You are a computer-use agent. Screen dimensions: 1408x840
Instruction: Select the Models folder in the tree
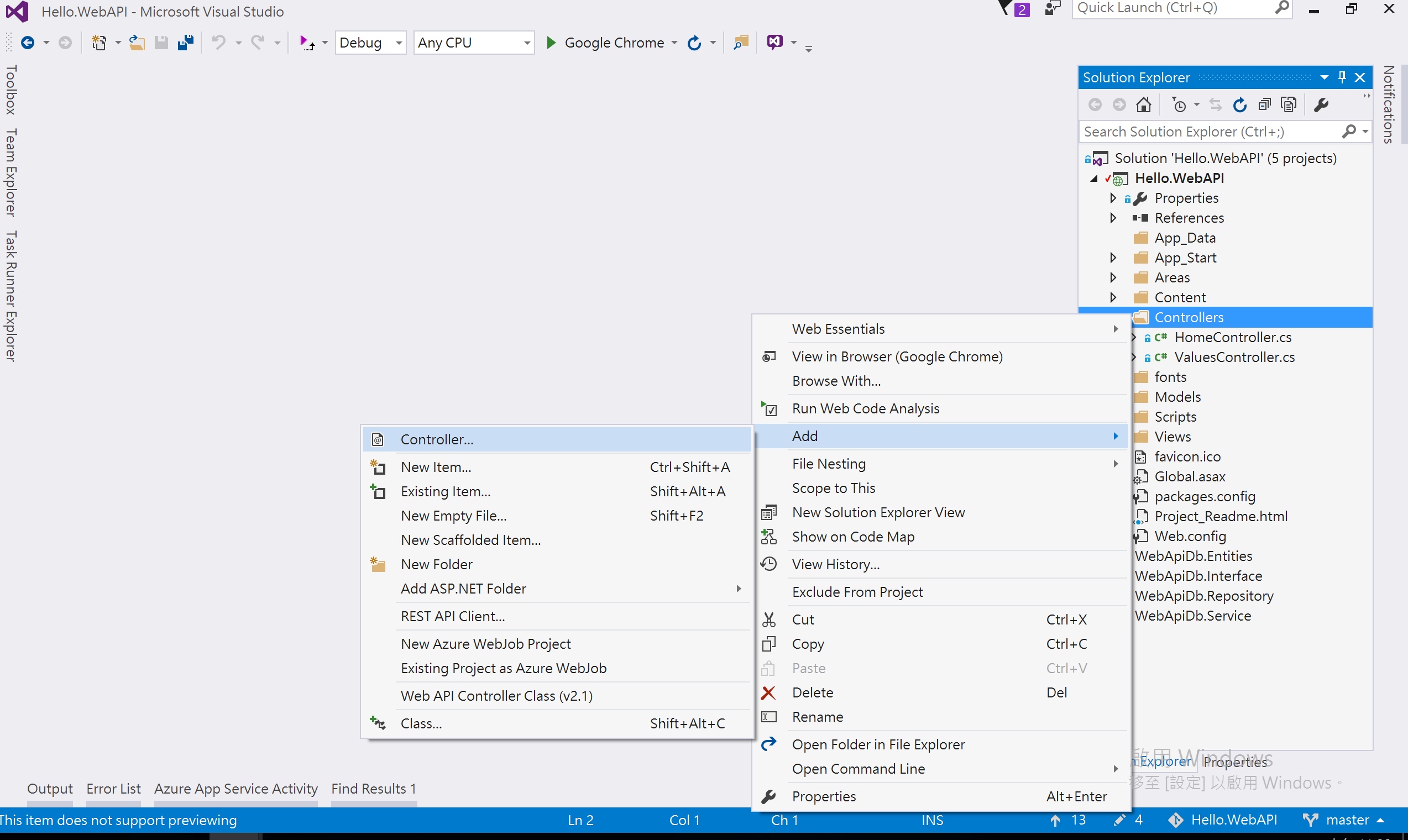[1177, 397]
